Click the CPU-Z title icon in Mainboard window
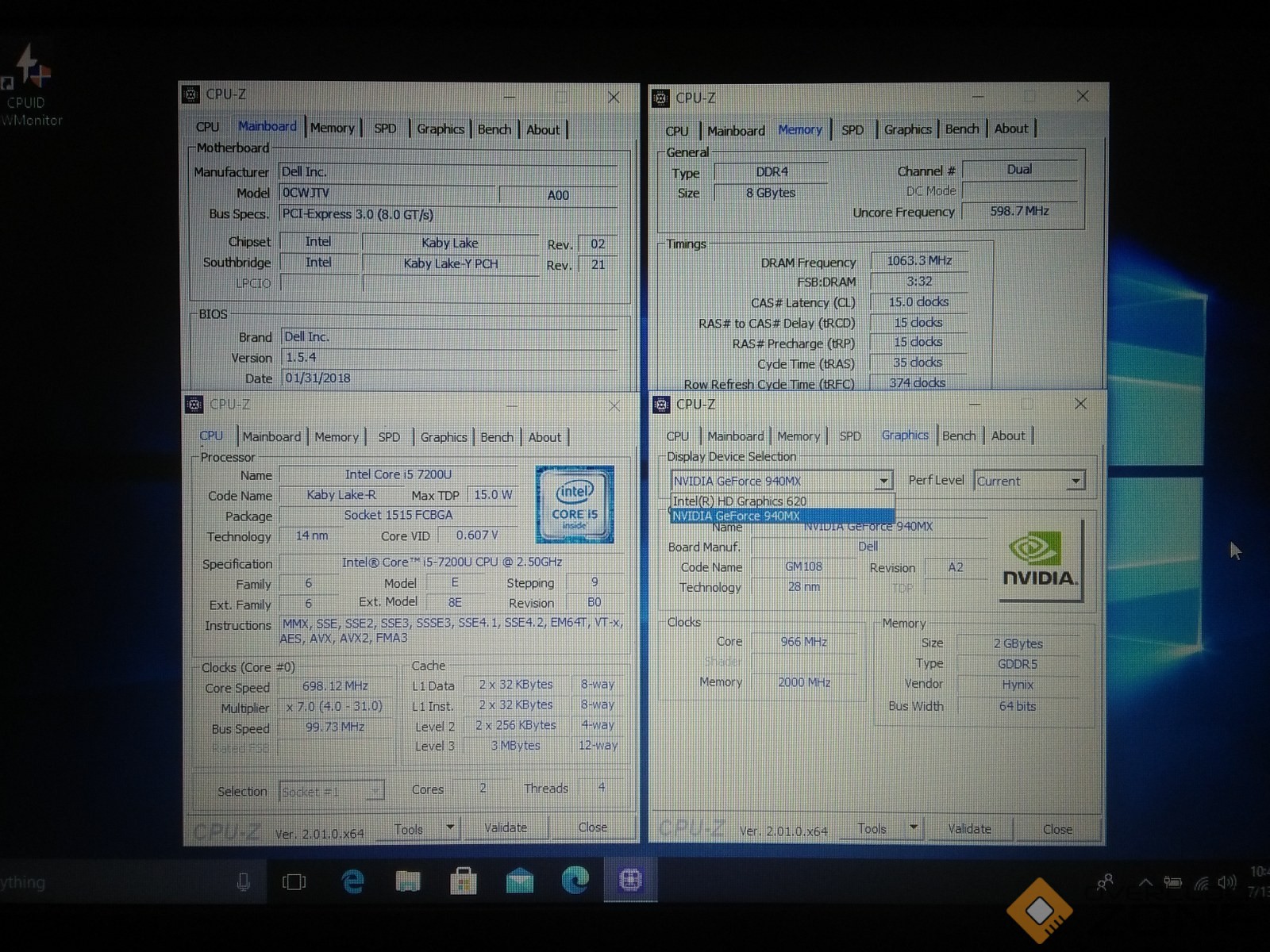 [x=191, y=95]
